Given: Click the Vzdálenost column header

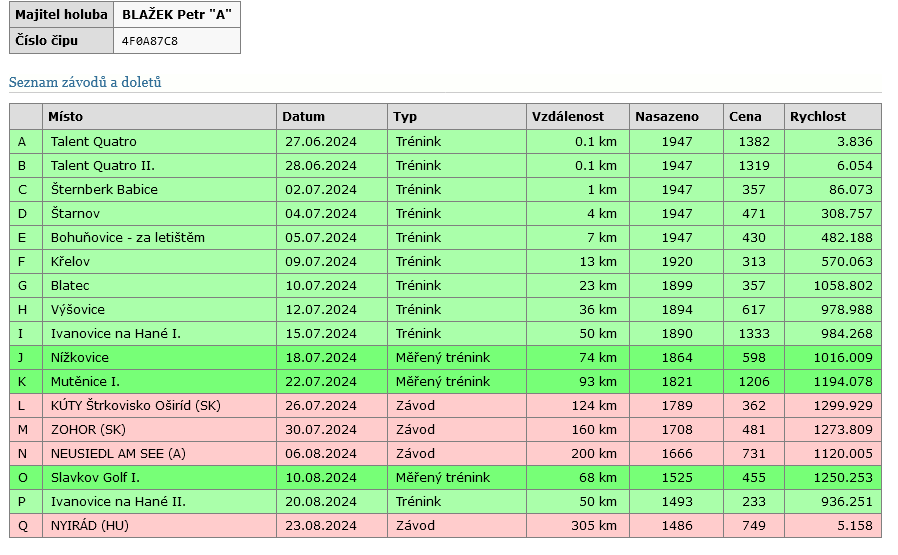Looking at the screenshot, I should (x=567, y=116).
